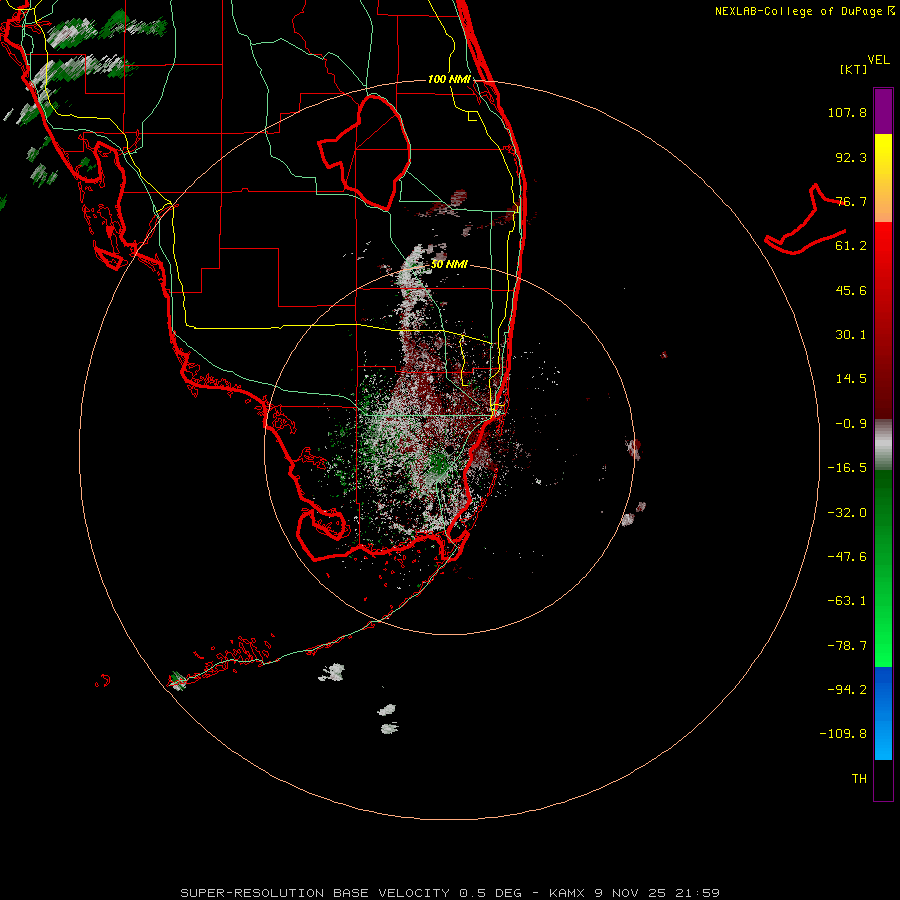This screenshot has width=900, height=900.
Task: Click the -94.2 value on velocity scale
Action: click(x=847, y=689)
